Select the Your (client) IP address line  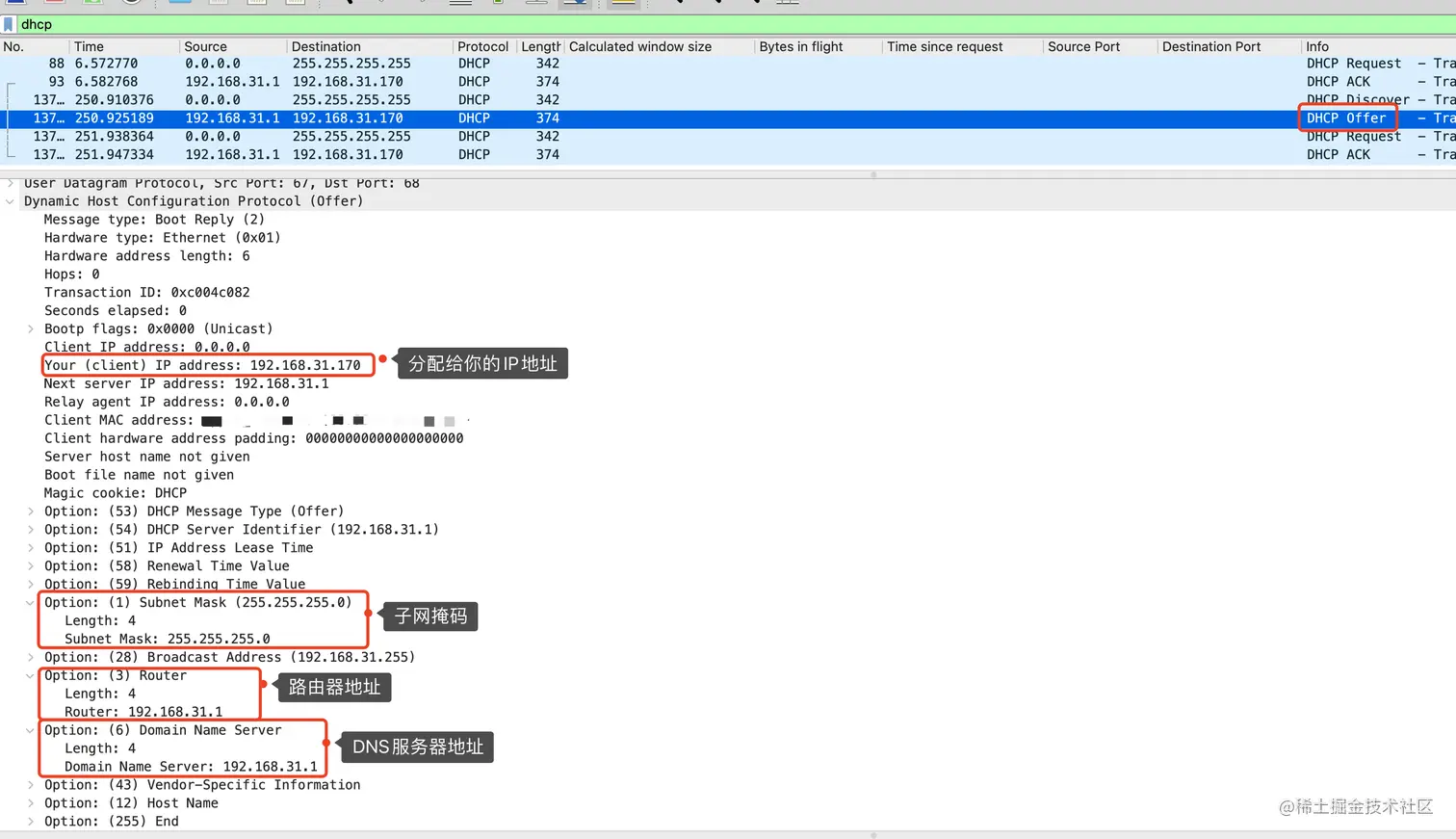202,366
